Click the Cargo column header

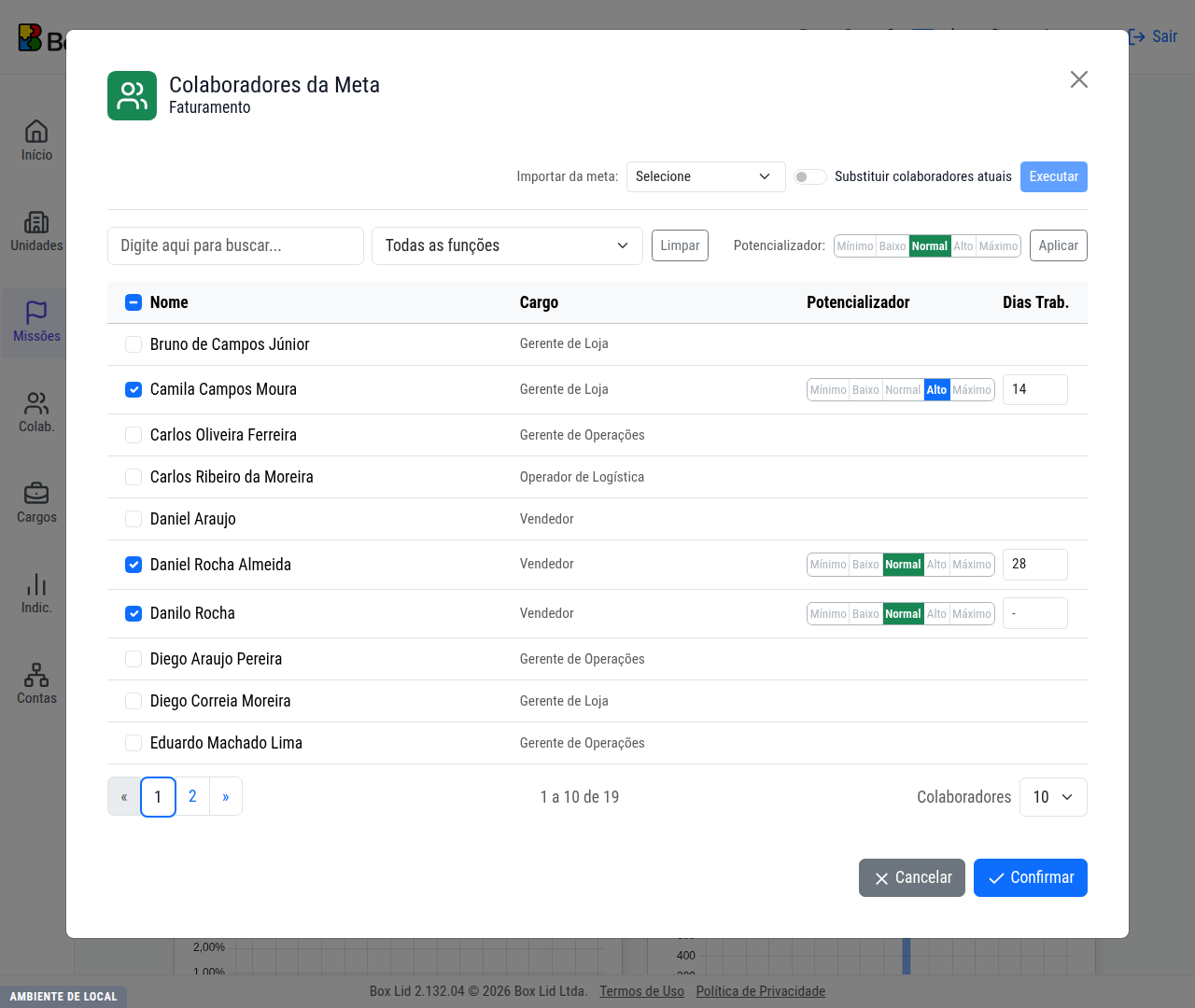539,302
